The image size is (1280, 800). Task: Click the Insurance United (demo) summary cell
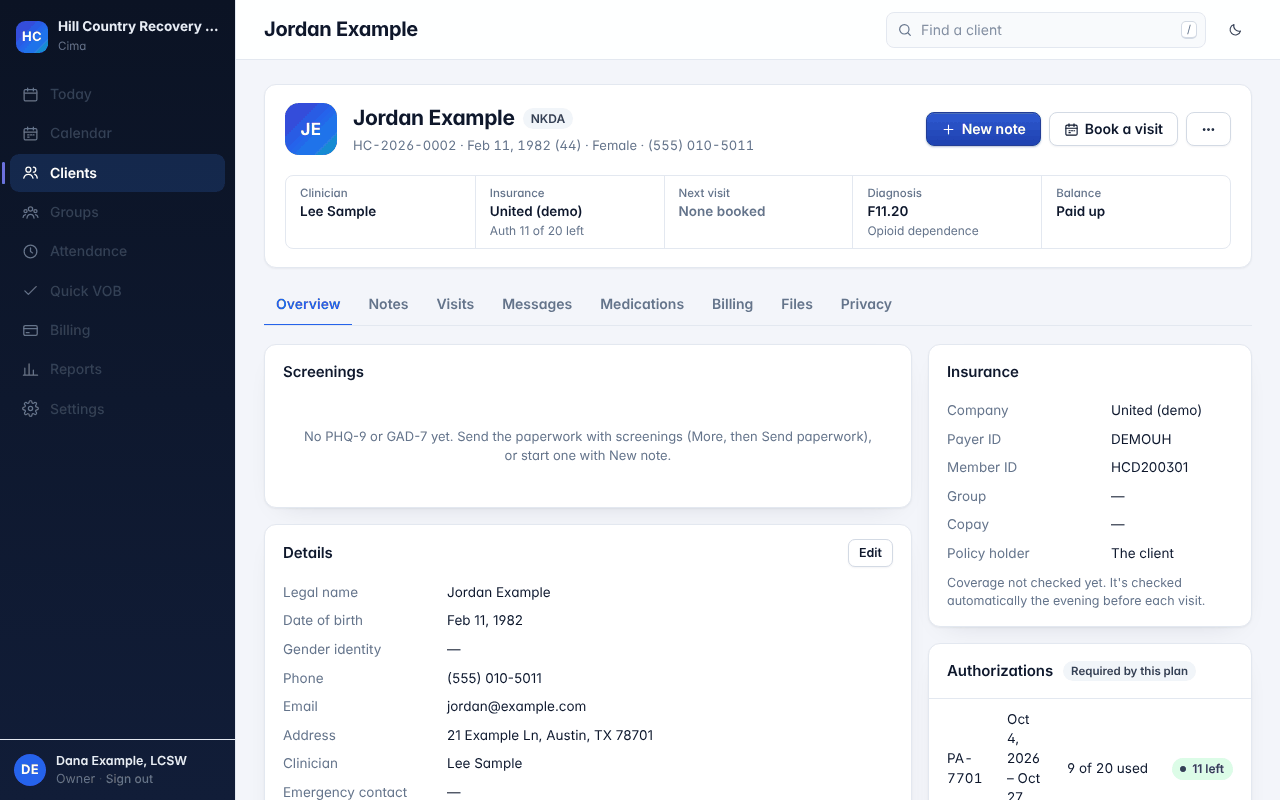[x=569, y=212]
